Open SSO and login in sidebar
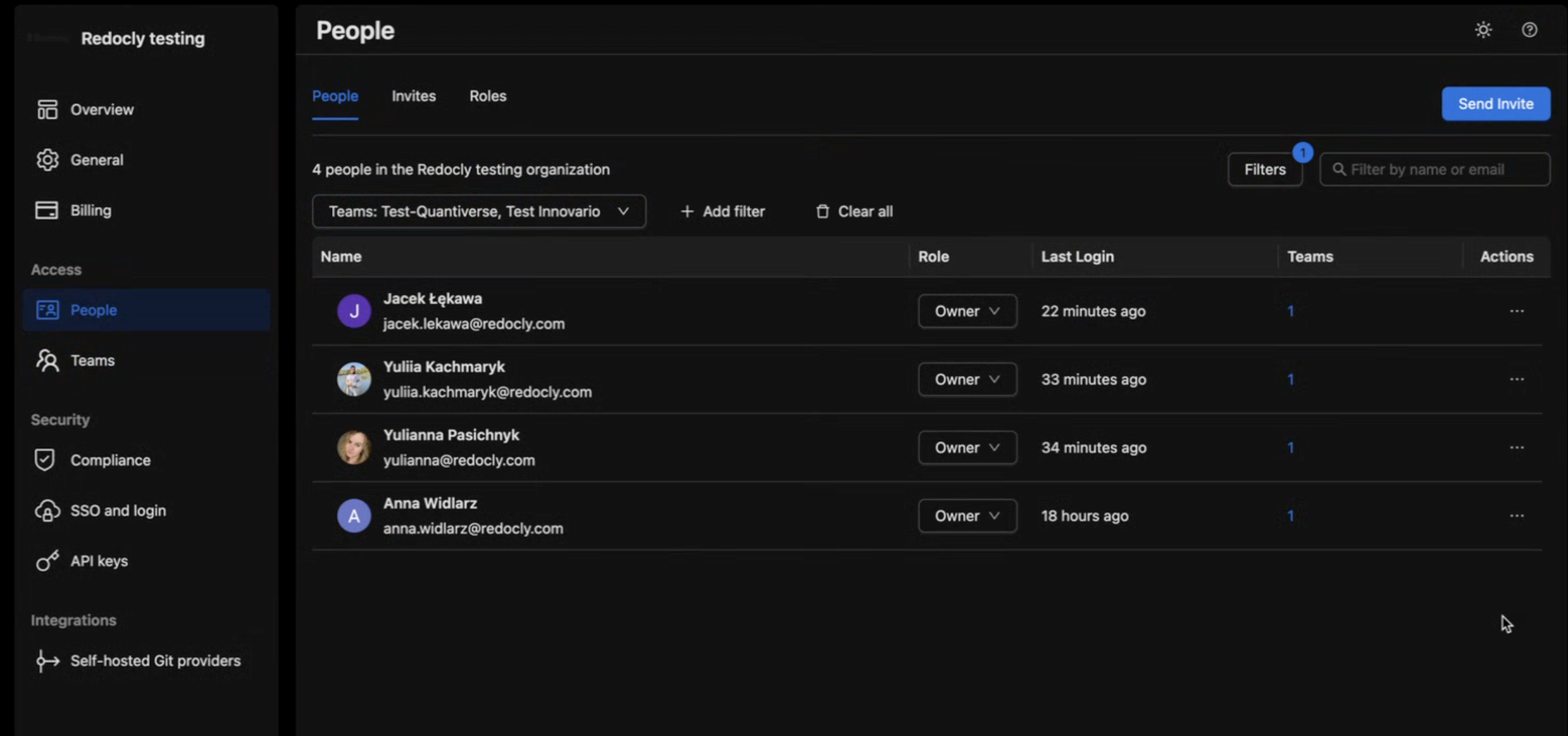The width and height of the screenshot is (1568, 736). point(147,510)
